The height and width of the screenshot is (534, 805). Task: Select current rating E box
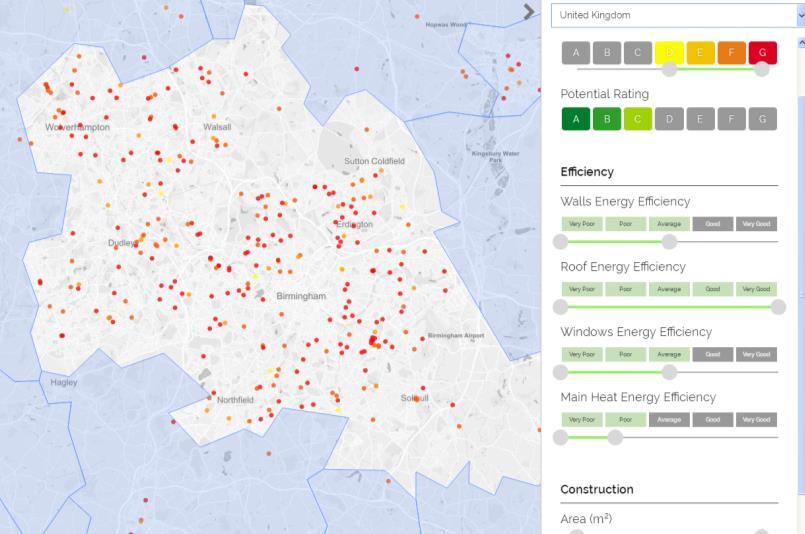(700, 53)
